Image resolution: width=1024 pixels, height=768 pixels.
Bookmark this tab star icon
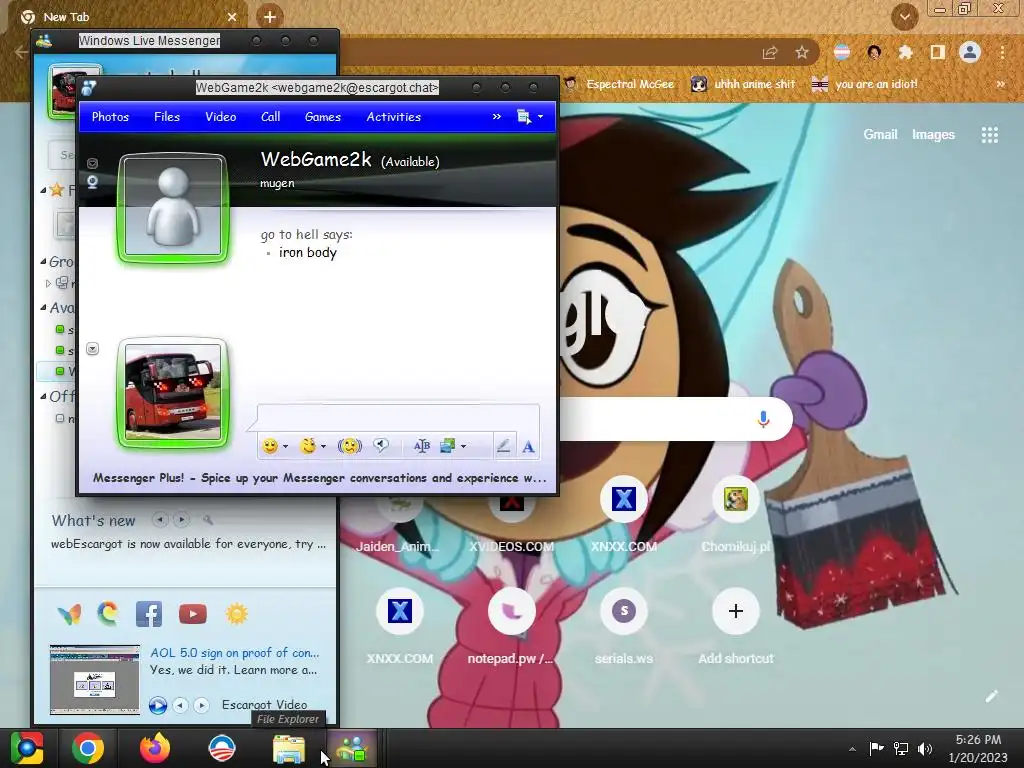click(802, 52)
